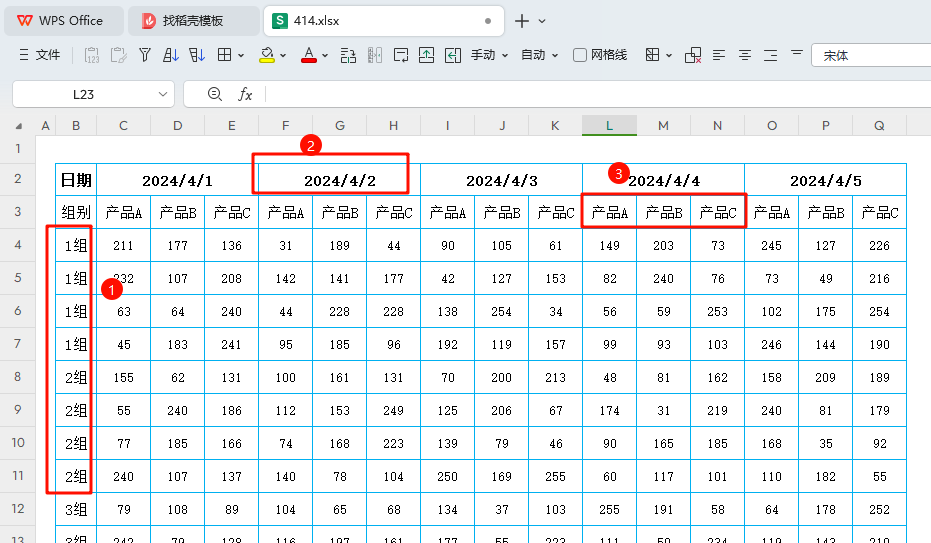This screenshot has width=931, height=543.
Task: Apply red font color A icon
Action: pos(309,55)
